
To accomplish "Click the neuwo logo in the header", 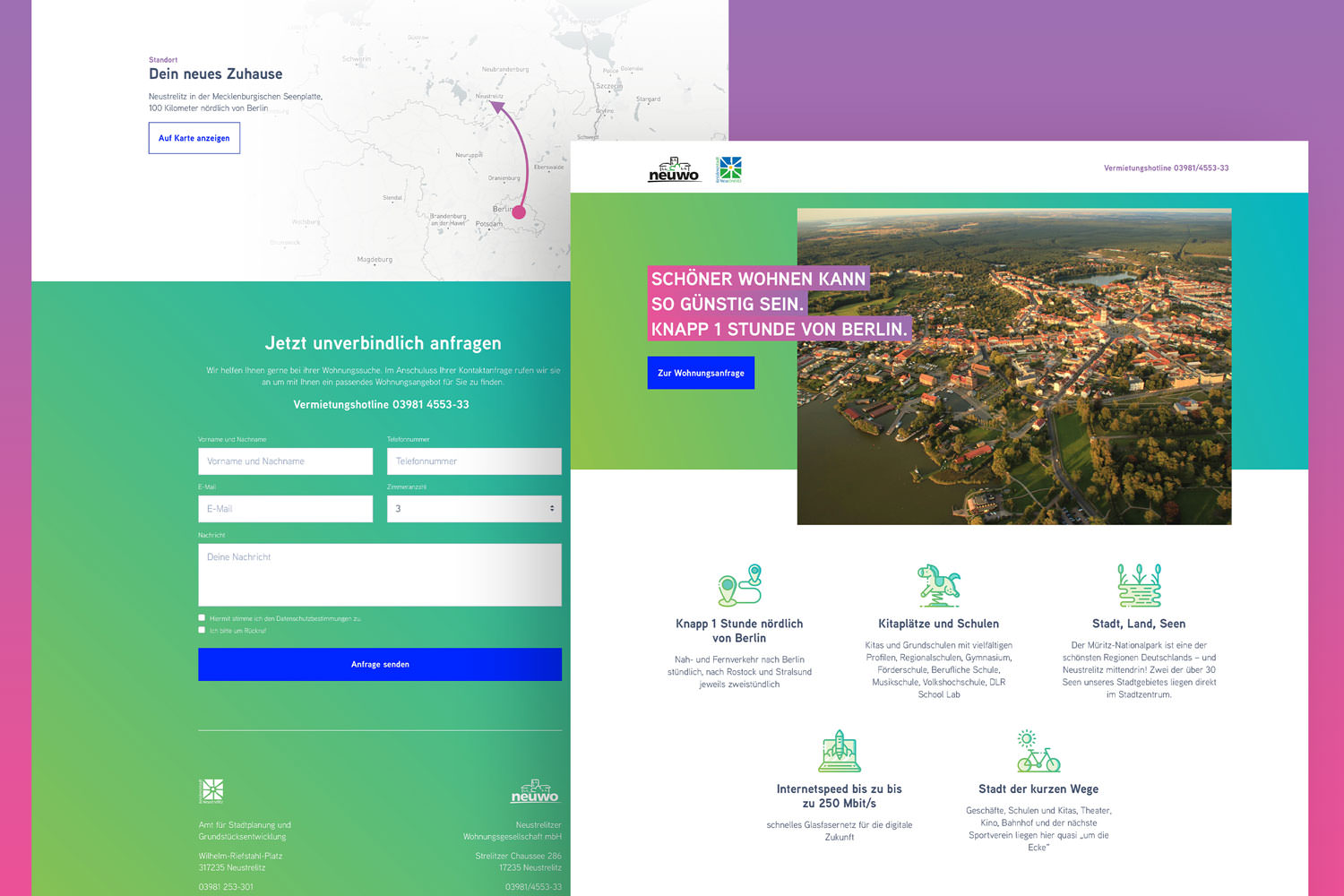I will [673, 169].
